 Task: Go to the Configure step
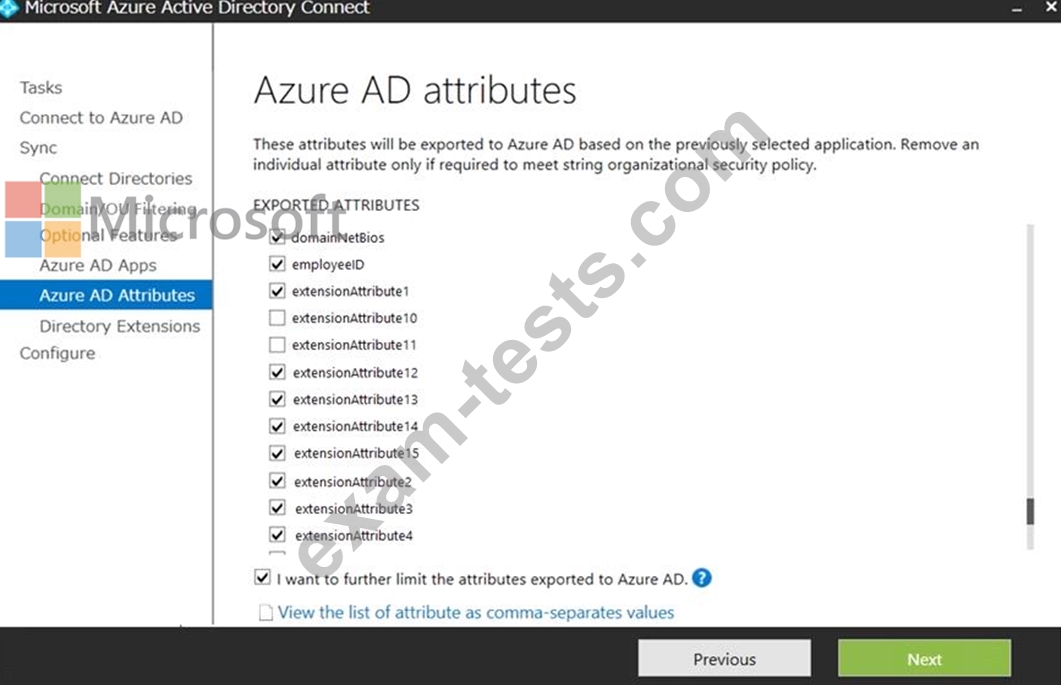(57, 353)
